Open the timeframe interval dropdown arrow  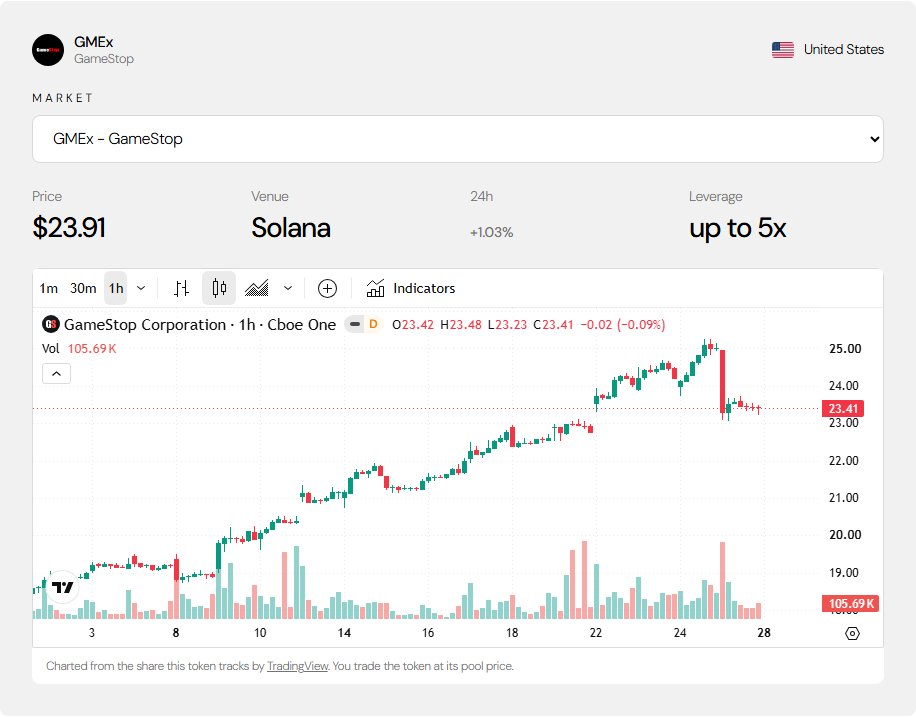(141, 288)
